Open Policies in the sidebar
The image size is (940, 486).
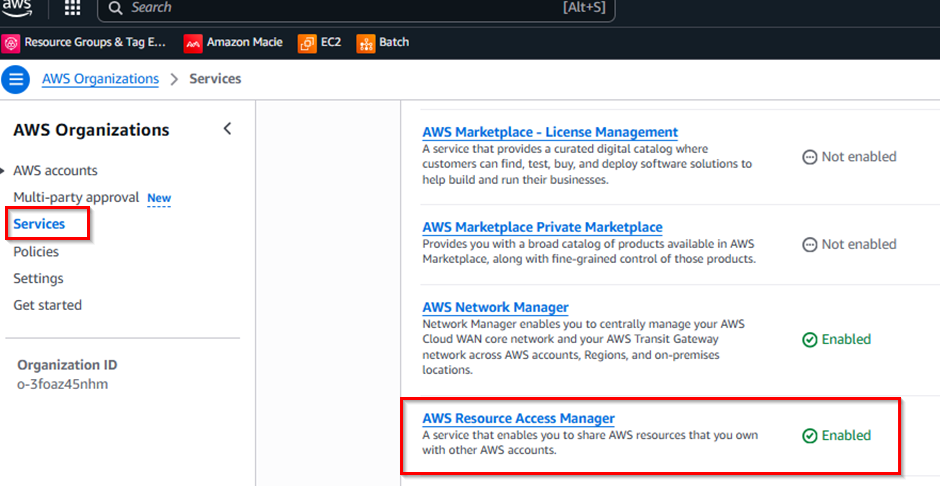(x=36, y=252)
